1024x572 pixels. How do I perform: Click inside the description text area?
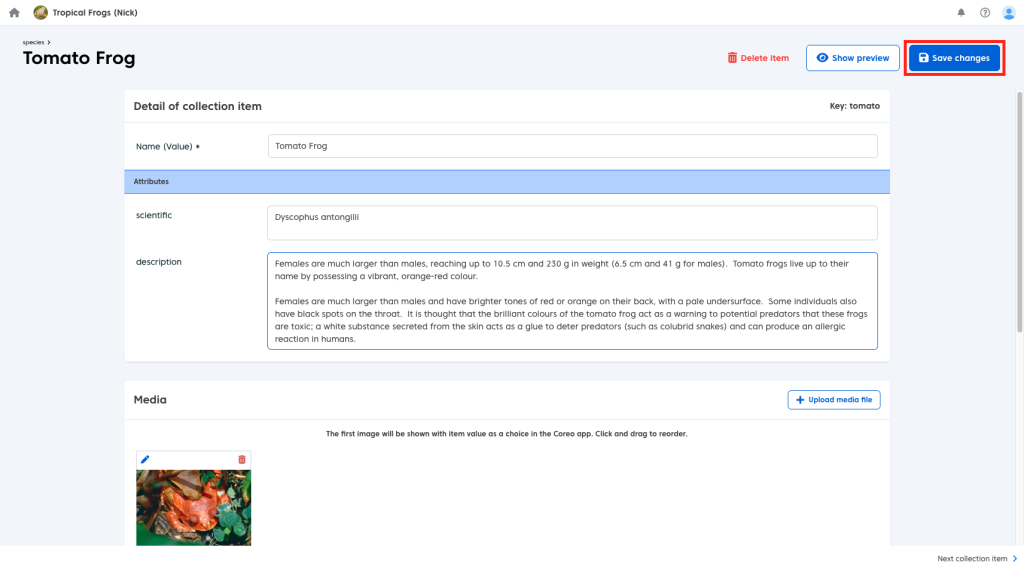pos(572,301)
